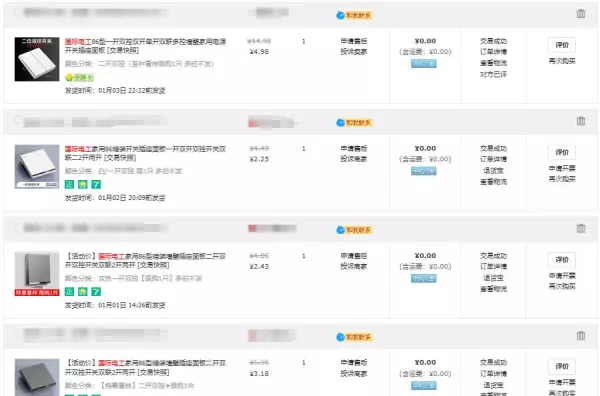Screen dimensions: 600x396
Task: Click blue badge below ¥0.00 in ¥3.18 order
Action: click(x=424, y=385)
